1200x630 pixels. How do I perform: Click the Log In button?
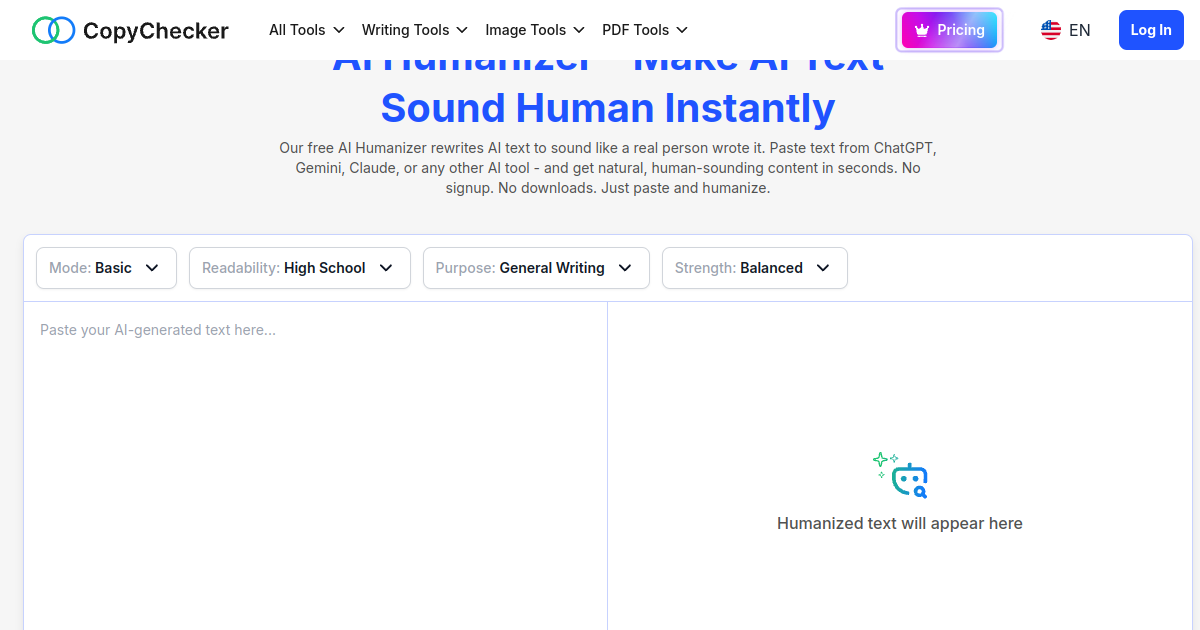(1151, 30)
